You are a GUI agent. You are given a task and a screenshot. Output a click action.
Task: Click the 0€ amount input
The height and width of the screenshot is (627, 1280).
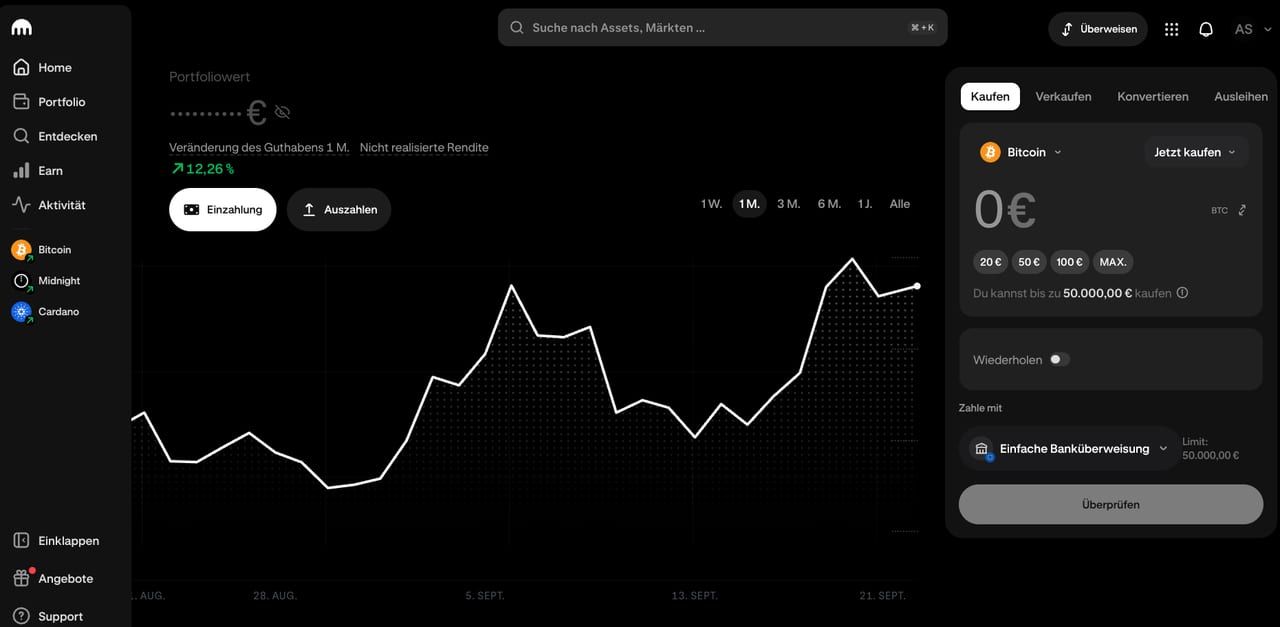pos(1005,210)
